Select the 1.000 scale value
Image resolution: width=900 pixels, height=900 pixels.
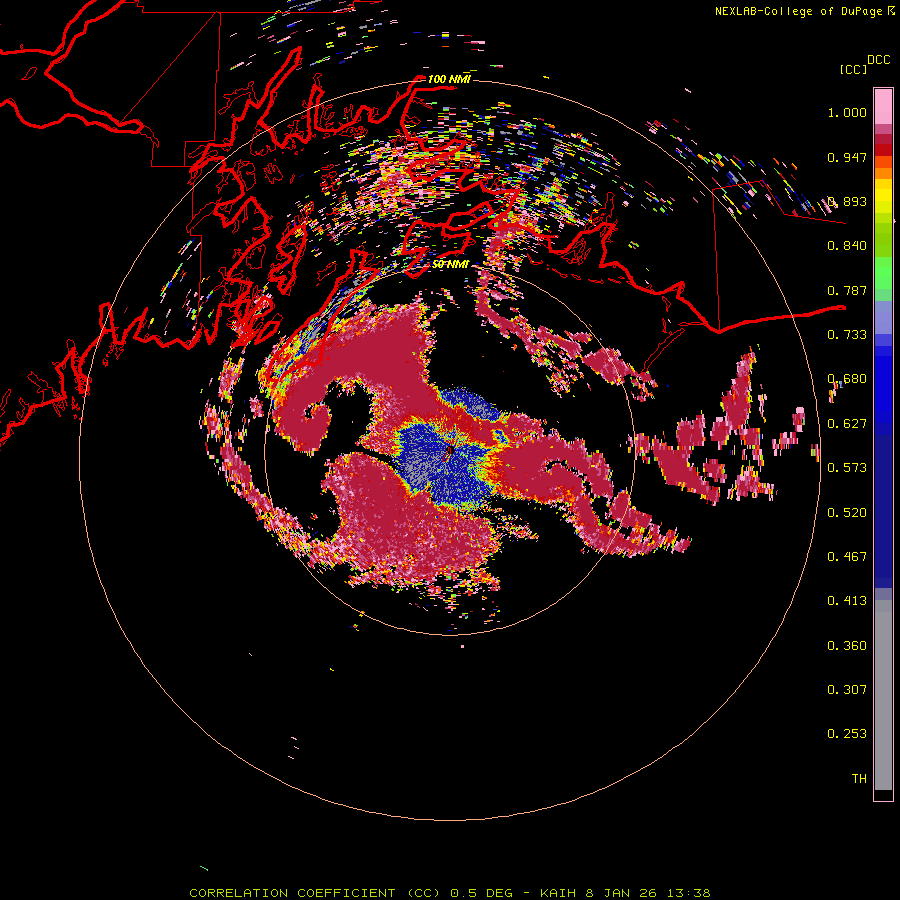[847, 112]
